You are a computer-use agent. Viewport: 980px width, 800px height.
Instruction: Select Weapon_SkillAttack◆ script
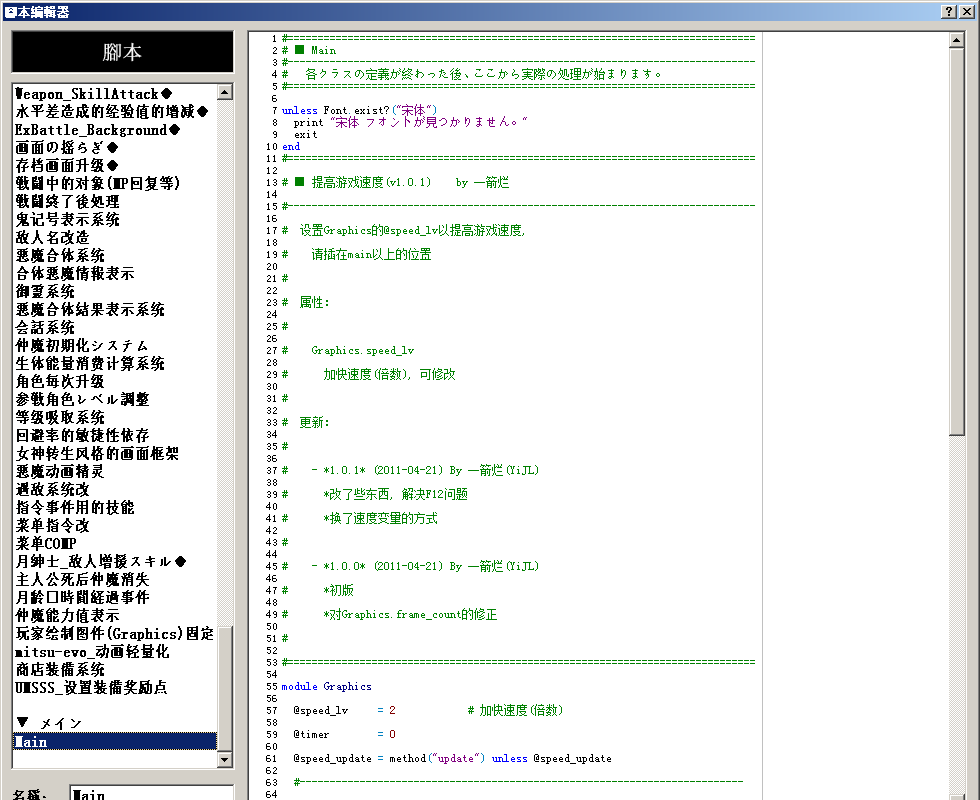coord(115,94)
